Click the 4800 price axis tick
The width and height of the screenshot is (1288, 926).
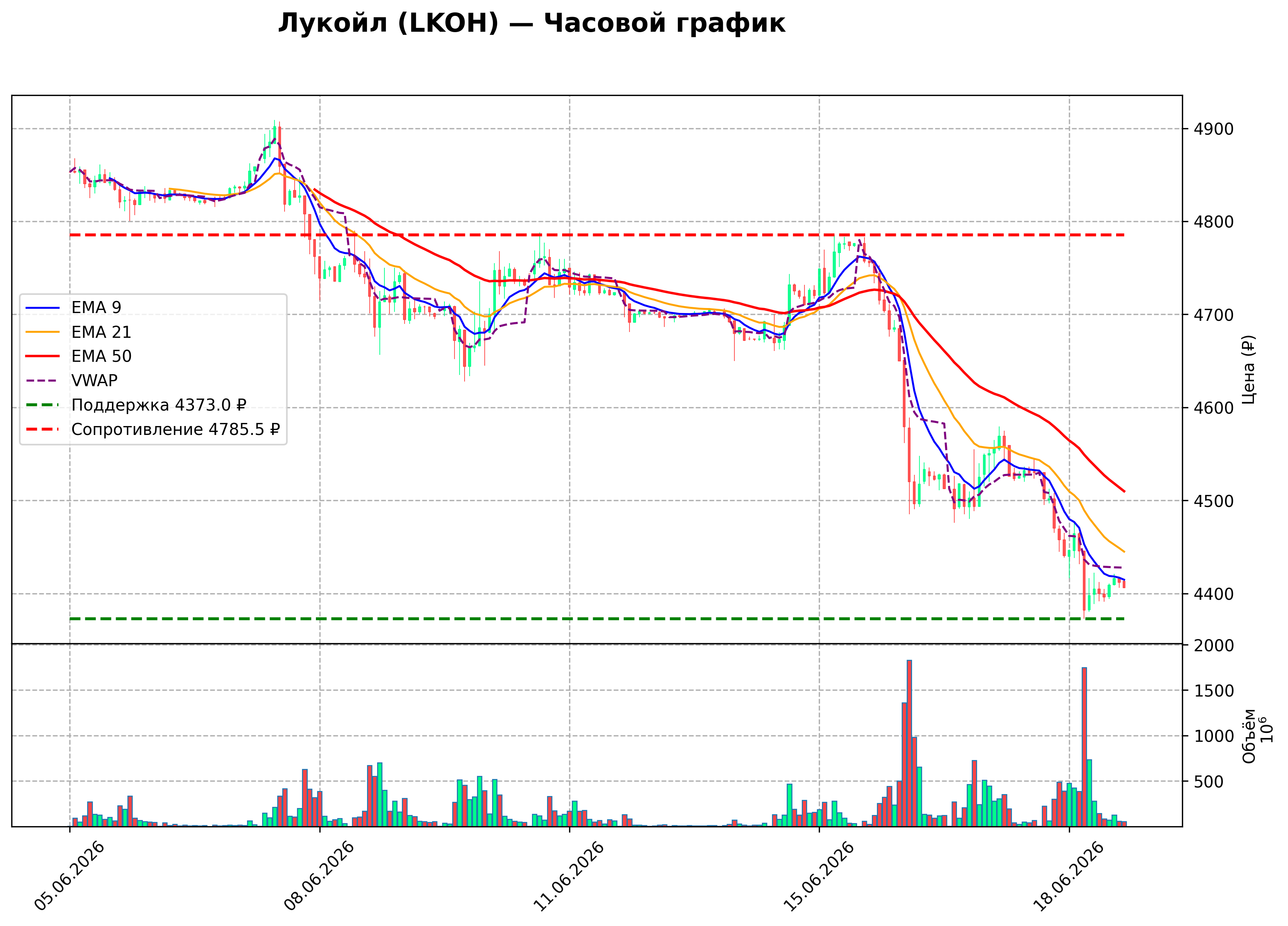1214,222
